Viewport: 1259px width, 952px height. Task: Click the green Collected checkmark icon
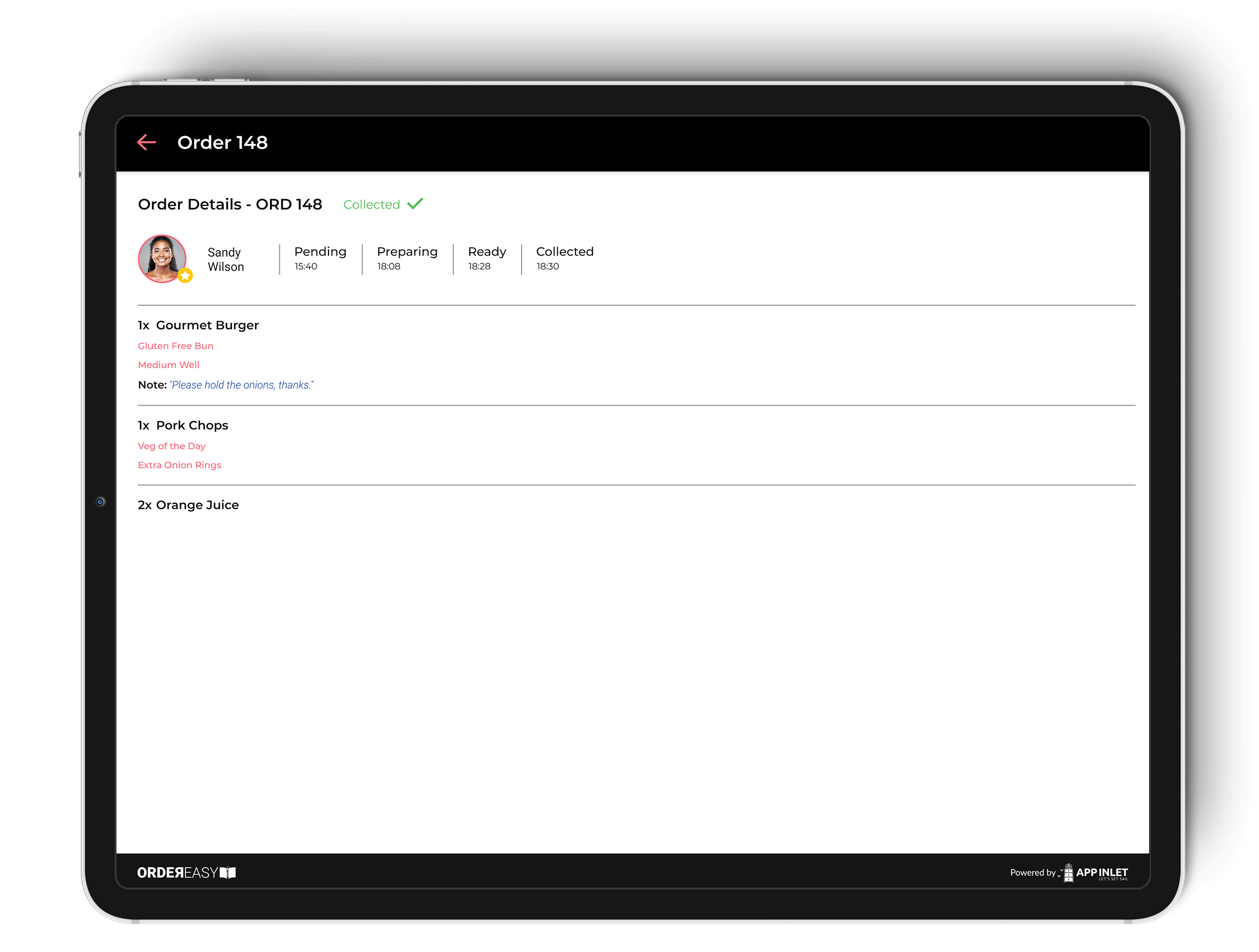coord(415,204)
